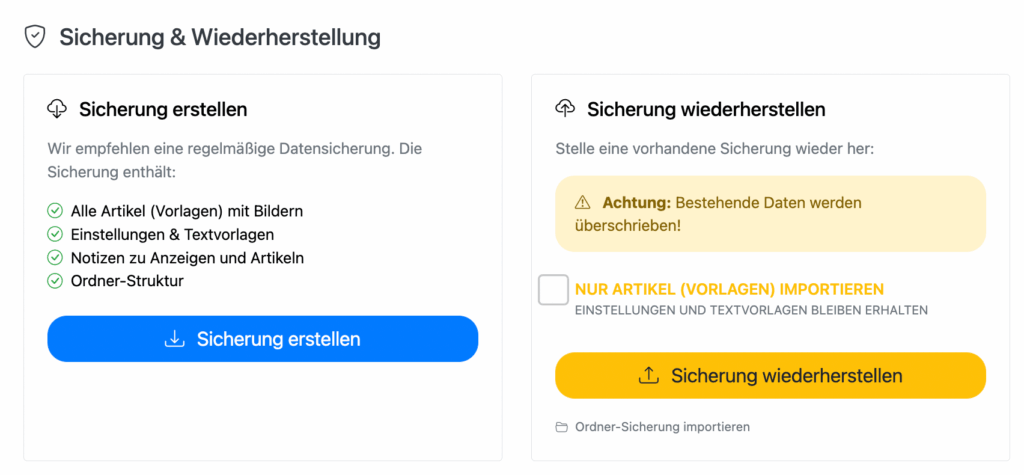Open the Ordner-Sicherung importieren link
This screenshot has width=1024, height=475.
coord(662,427)
